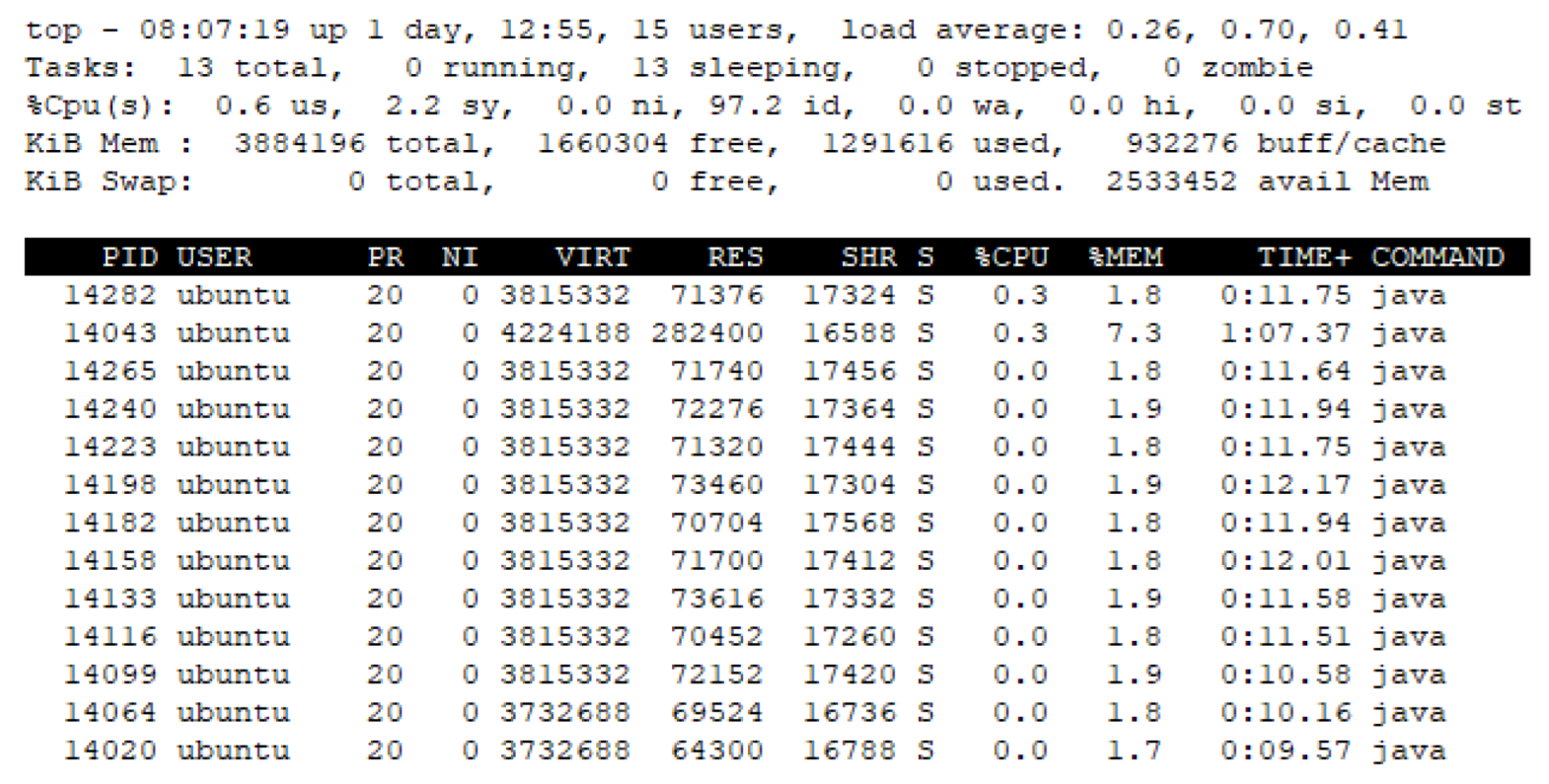Click the TIME+ value 0:10.16
The width and height of the screenshot is (1549, 784).
pos(1286,713)
